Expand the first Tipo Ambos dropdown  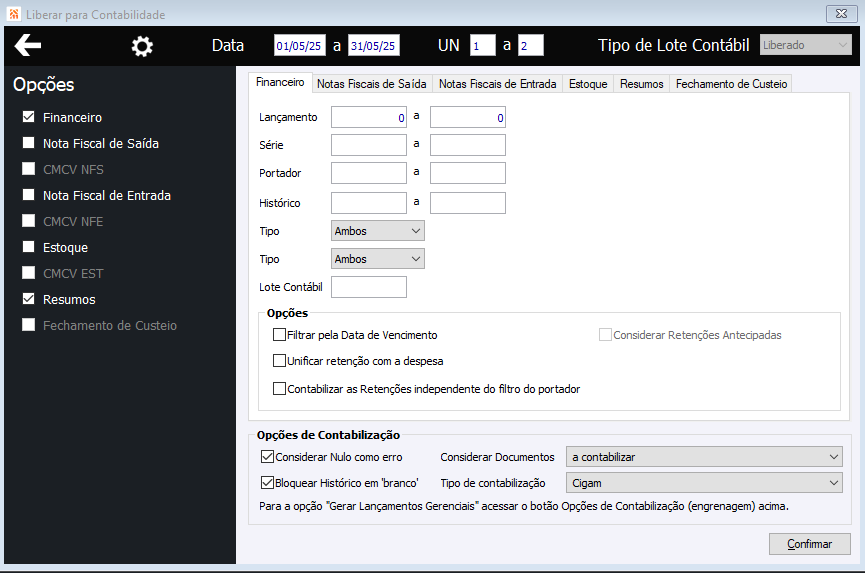tap(378, 231)
